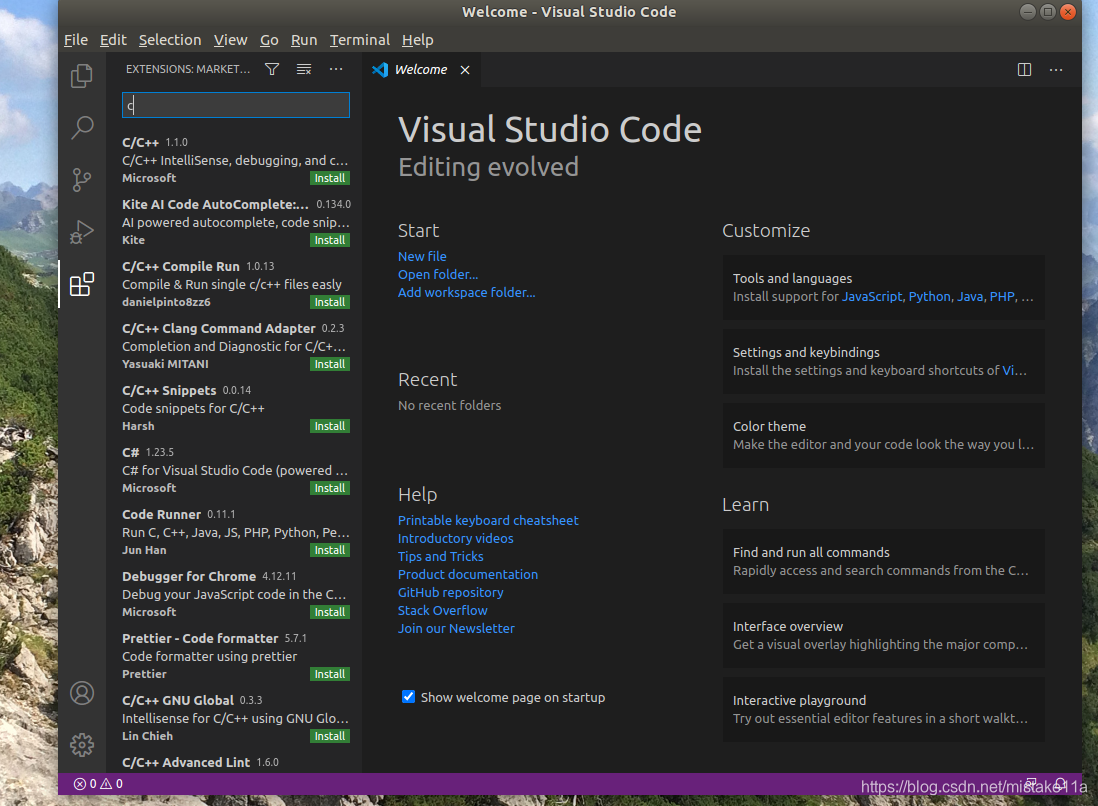Viewport: 1098px width, 806px height.
Task: Open the Explorer view in the activity bar
Action: 82,76
